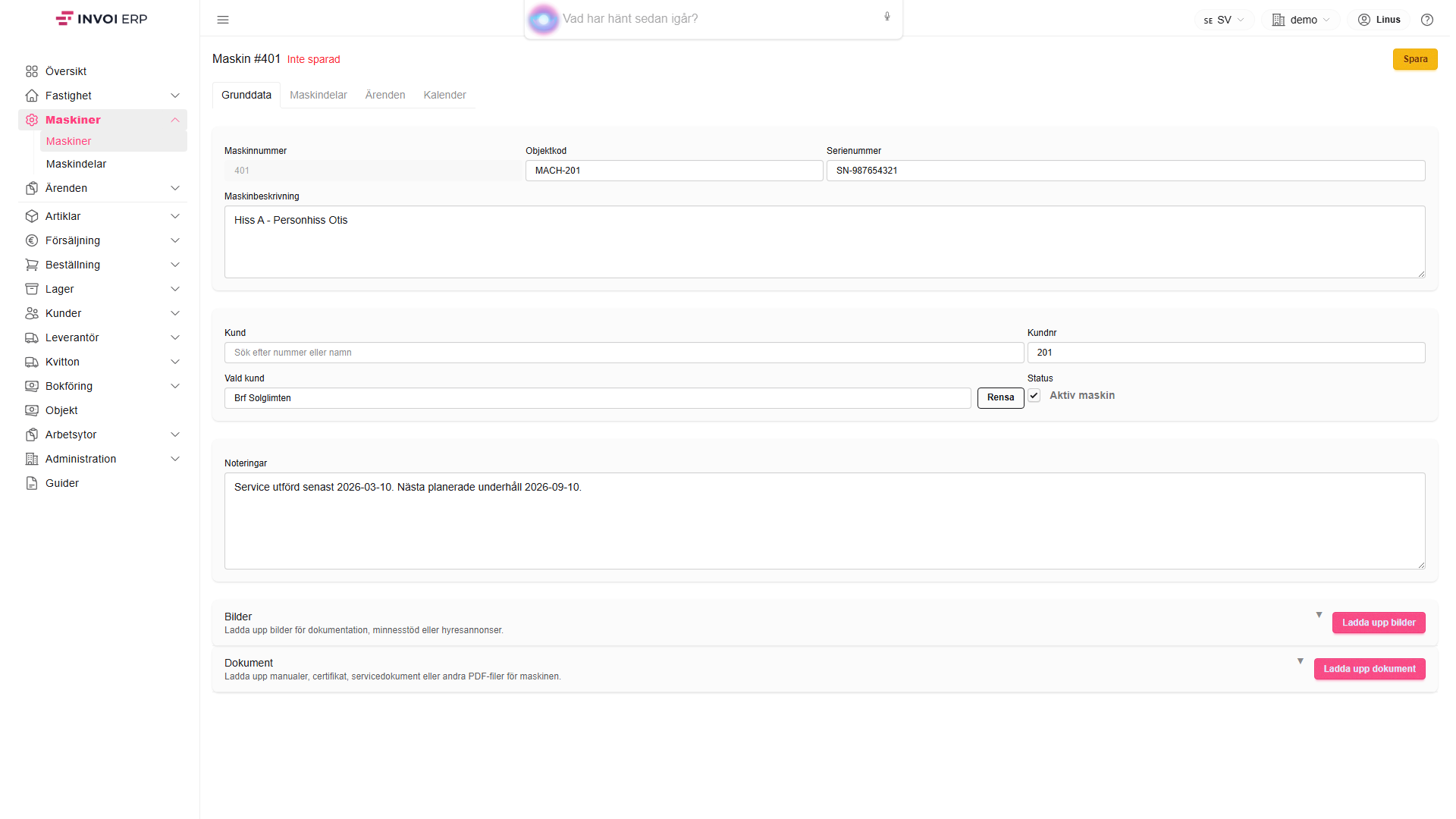Expand the Fastighet menu chevron
Image resolution: width=1456 pixels, height=819 pixels.
click(175, 96)
